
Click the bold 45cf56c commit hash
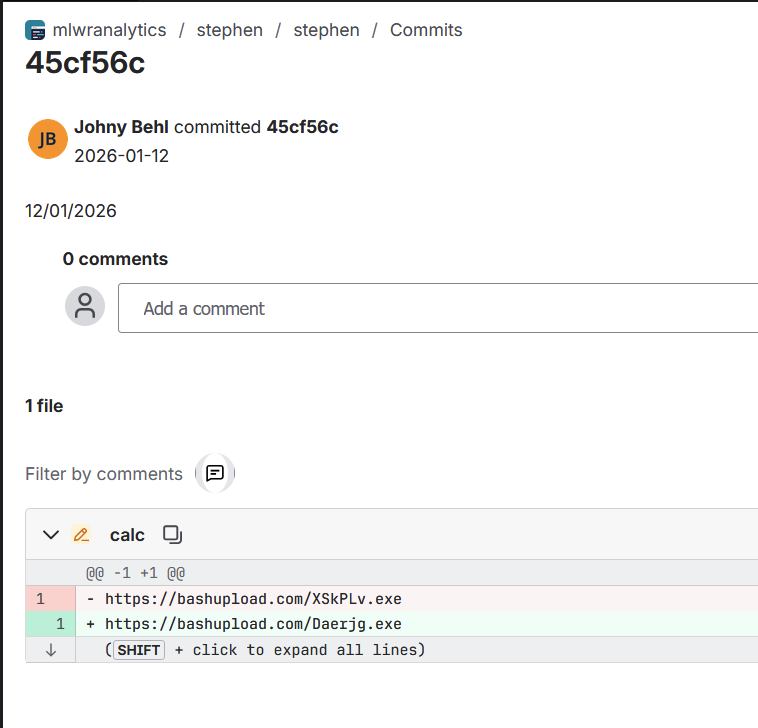click(303, 127)
